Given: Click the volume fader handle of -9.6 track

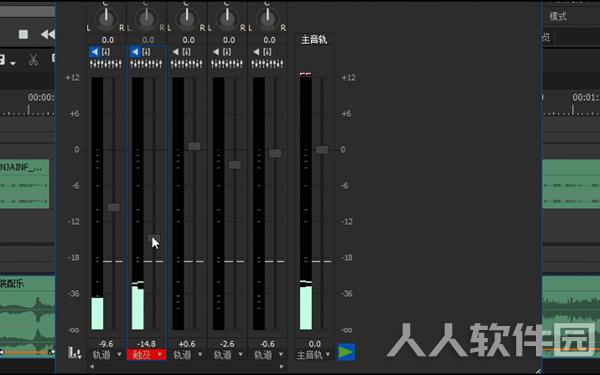Looking at the screenshot, I should [114, 207].
